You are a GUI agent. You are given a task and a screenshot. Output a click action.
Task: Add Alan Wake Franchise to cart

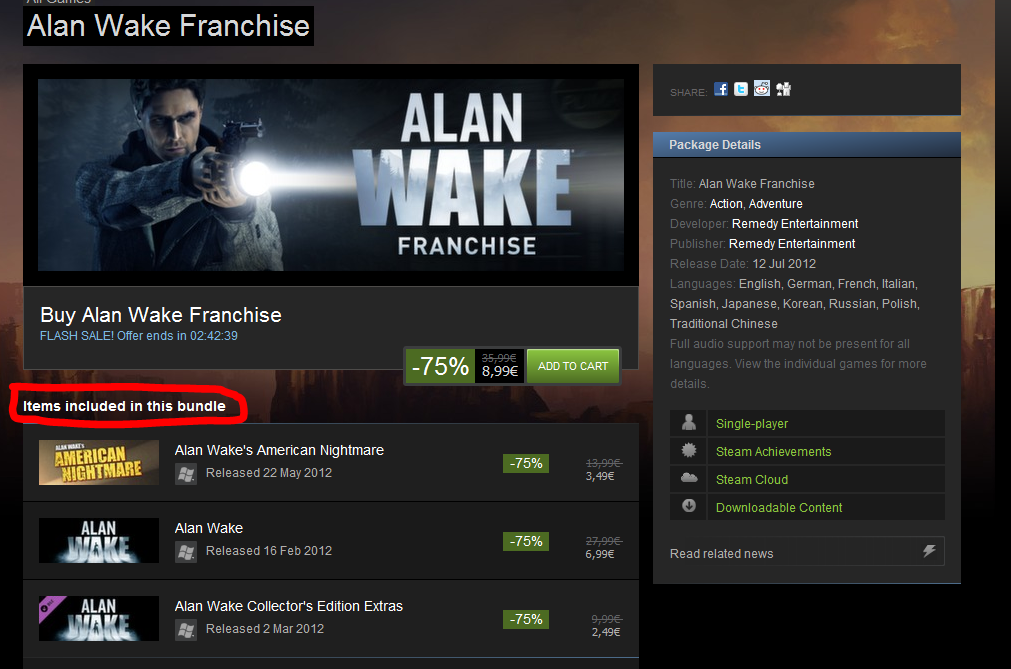[573, 366]
